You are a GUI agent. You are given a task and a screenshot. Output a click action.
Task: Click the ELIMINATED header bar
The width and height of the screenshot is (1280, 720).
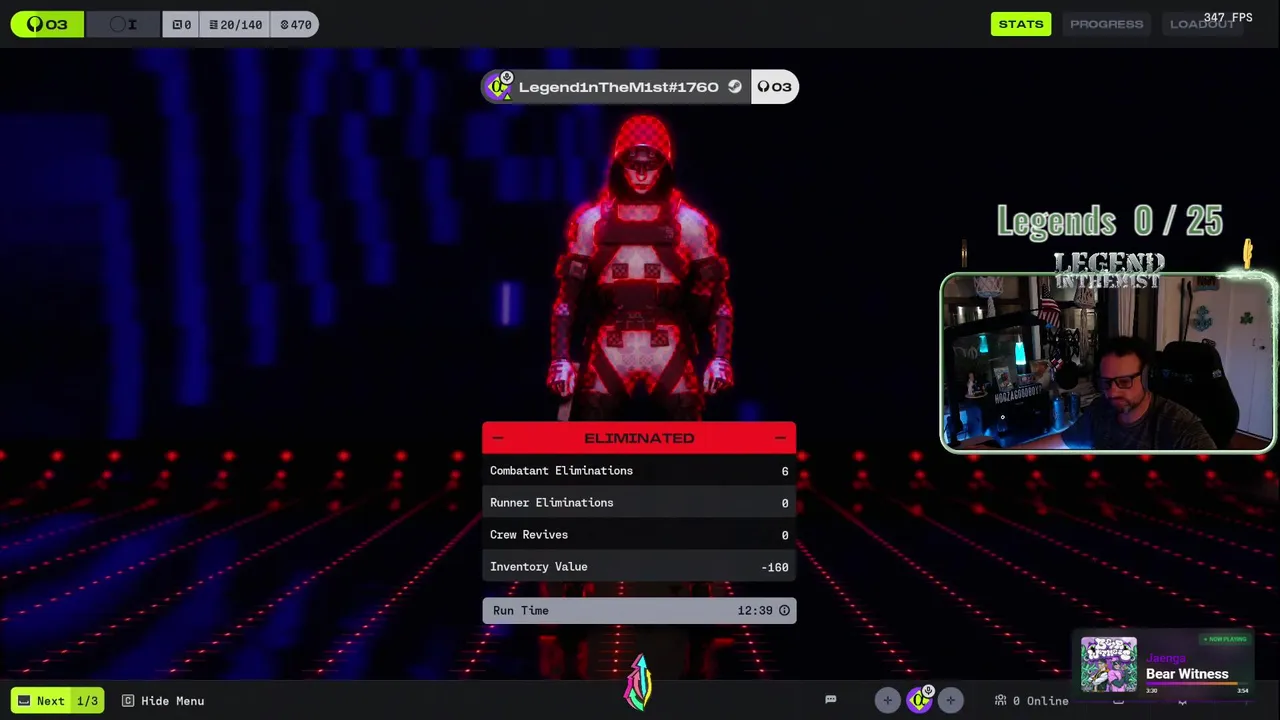coord(639,438)
